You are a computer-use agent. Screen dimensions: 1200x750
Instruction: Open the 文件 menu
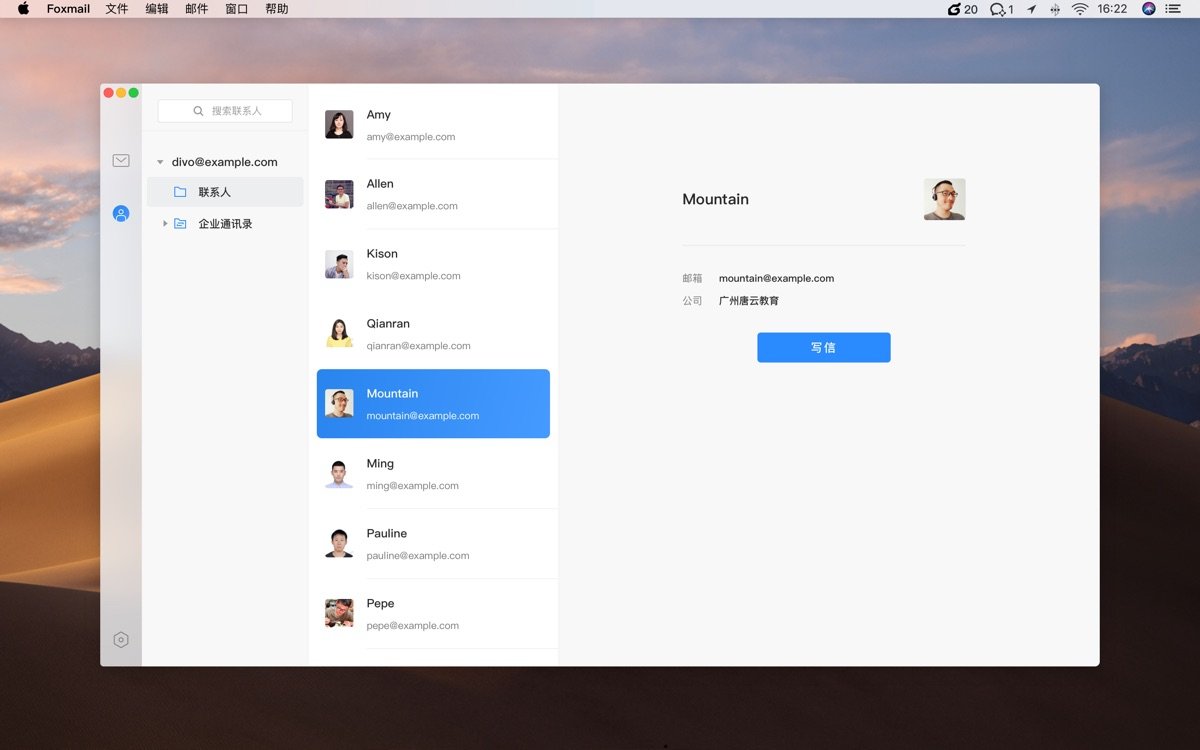point(117,9)
